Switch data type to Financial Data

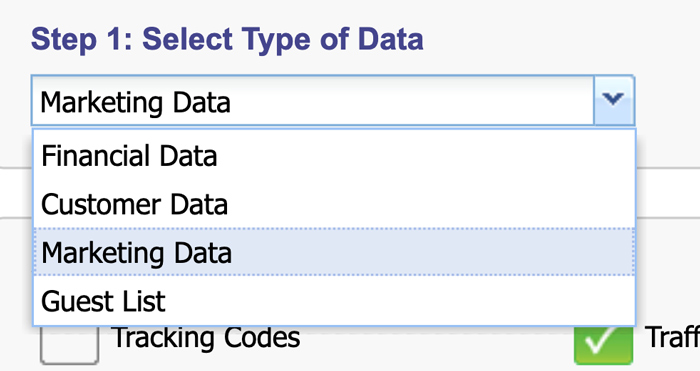tap(334, 156)
